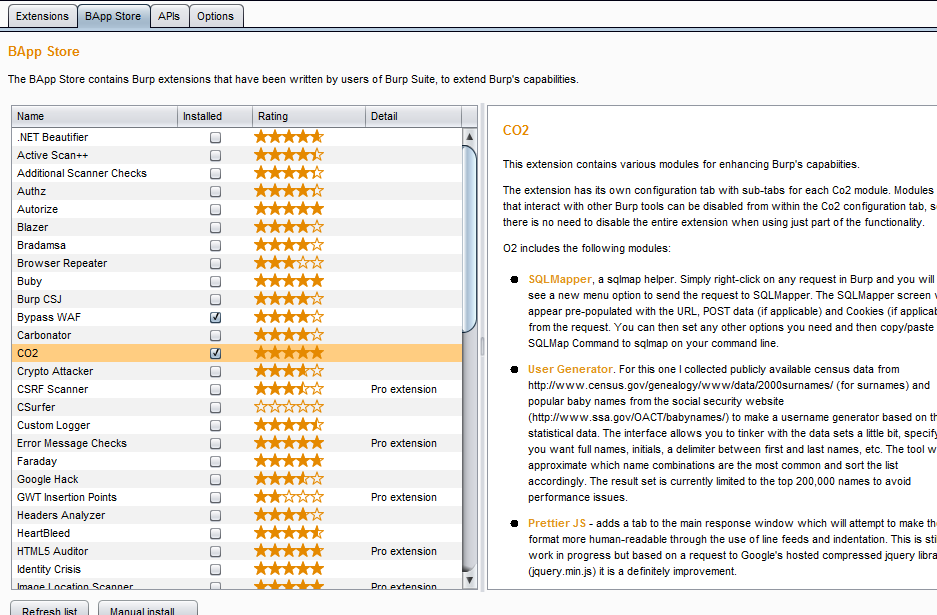Toggle the Active Scan++ installed checkbox
The width and height of the screenshot is (937, 615).
(x=215, y=155)
